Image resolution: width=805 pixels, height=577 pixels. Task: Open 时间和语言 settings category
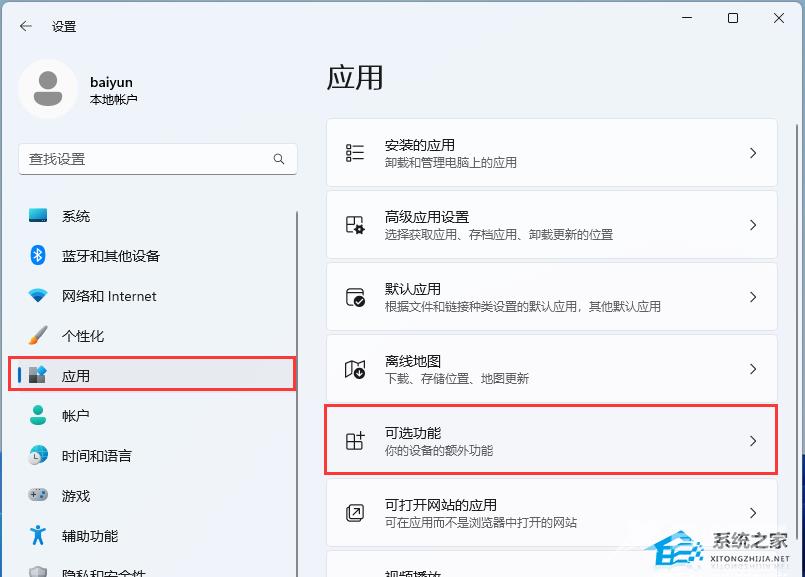pyautogui.click(x=152, y=455)
